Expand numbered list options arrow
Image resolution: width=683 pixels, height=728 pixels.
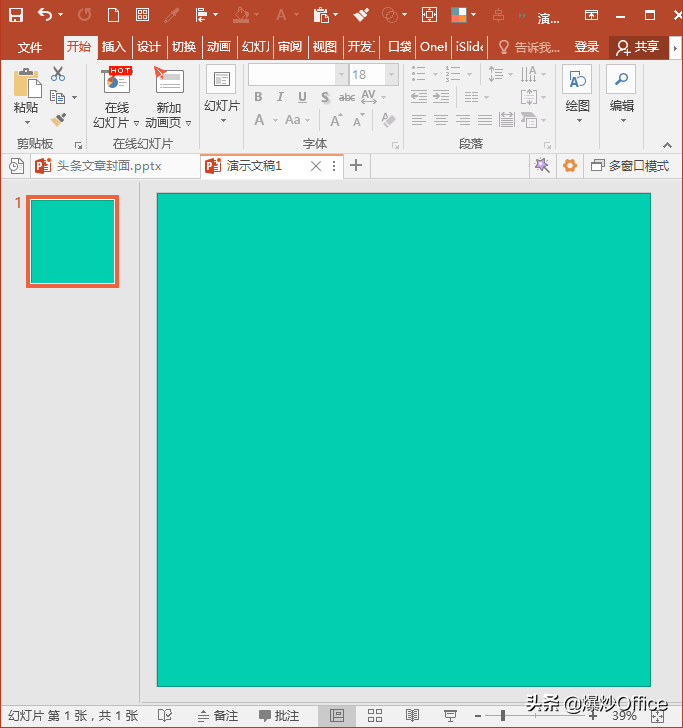click(x=469, y=74)
